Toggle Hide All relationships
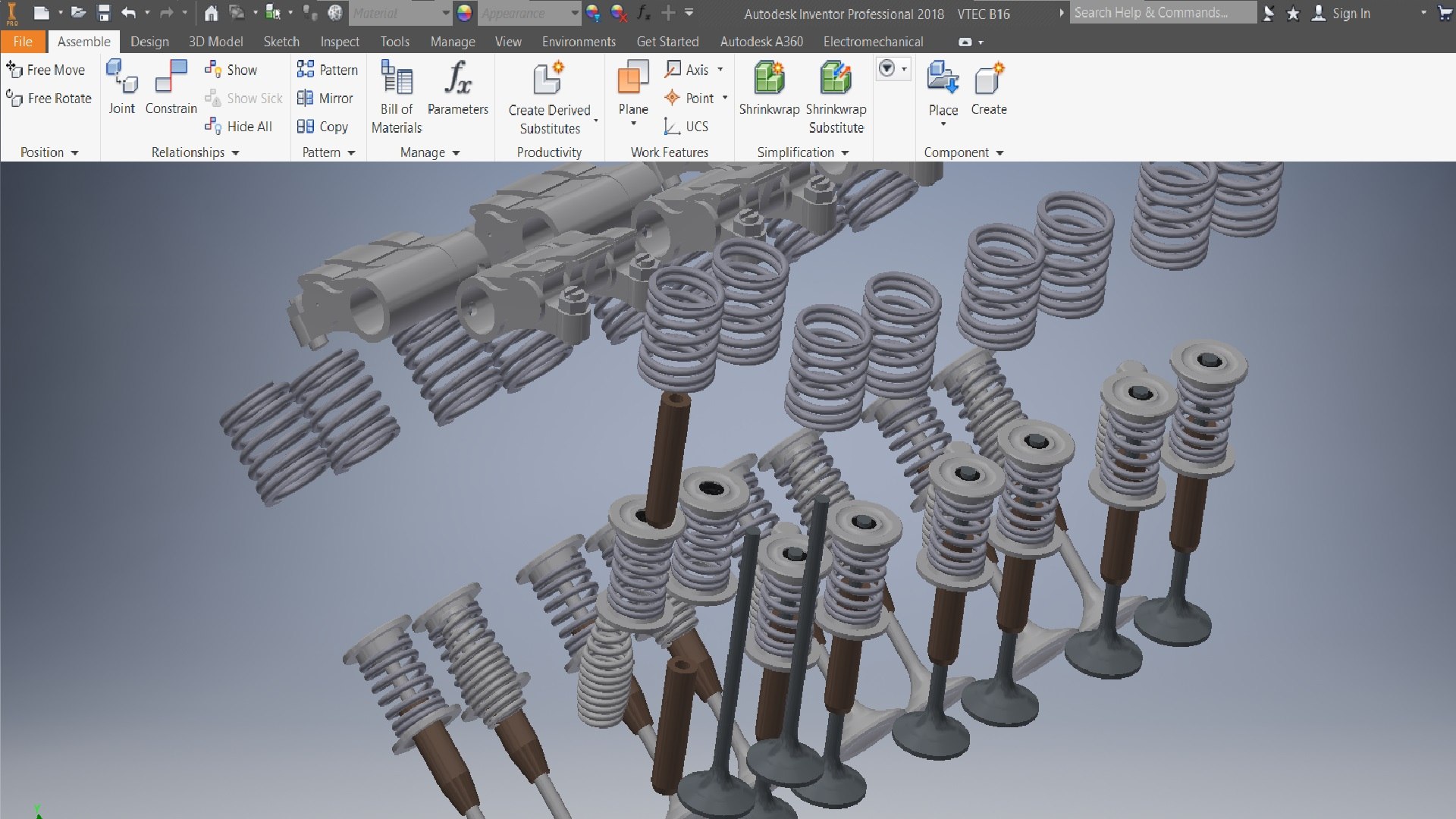This screenshot has width=1456, height=819. pos(238,127)
